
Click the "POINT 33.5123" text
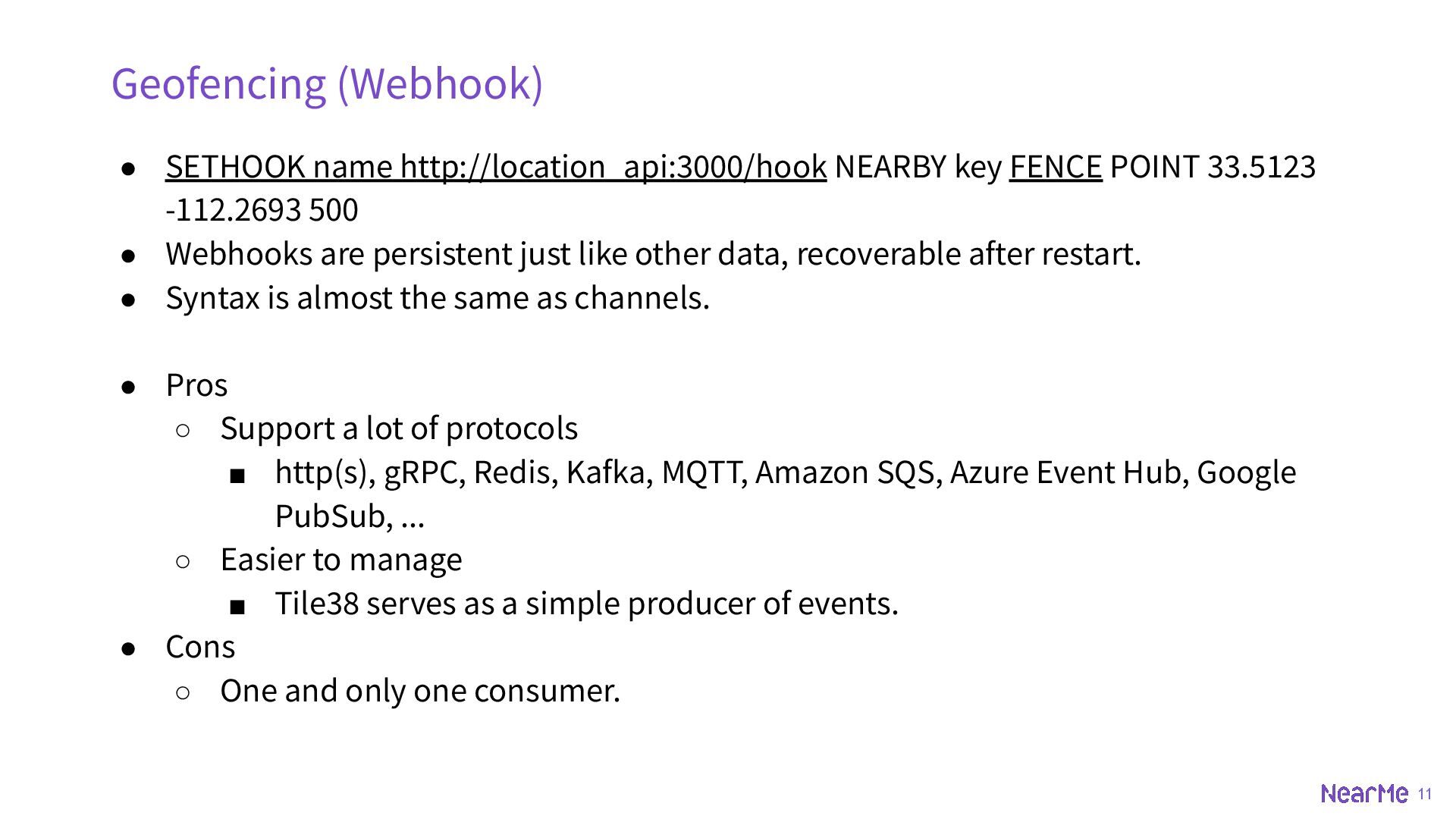(x=1212, y=167)
